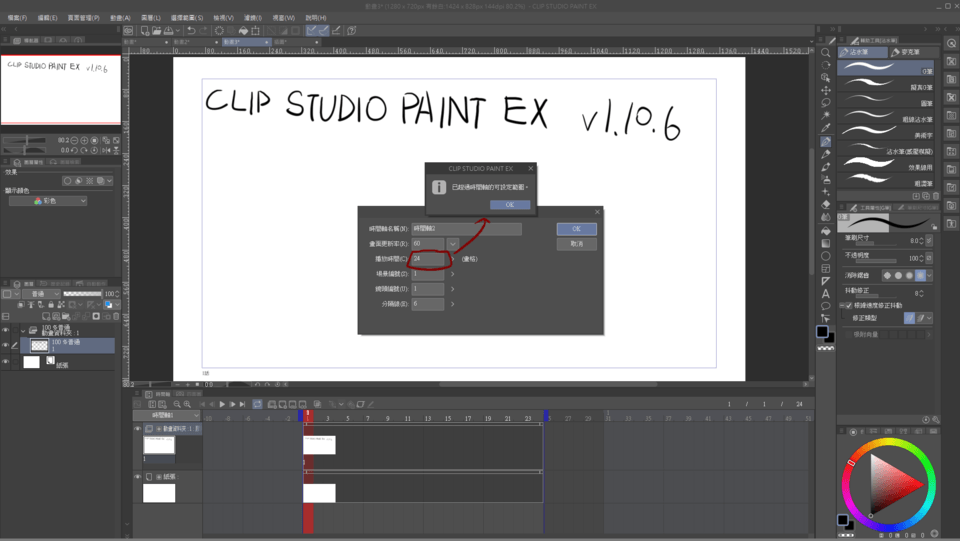Open the anti-aliasing dropdown arrow

tap(929, 275)
